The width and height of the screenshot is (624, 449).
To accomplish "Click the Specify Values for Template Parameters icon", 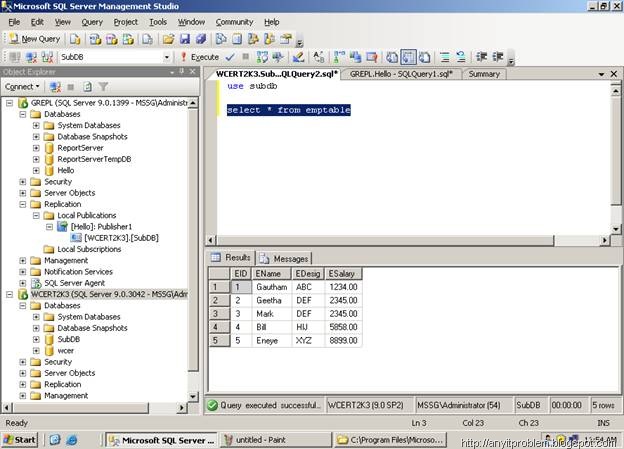I will click(x=319, y=57).
